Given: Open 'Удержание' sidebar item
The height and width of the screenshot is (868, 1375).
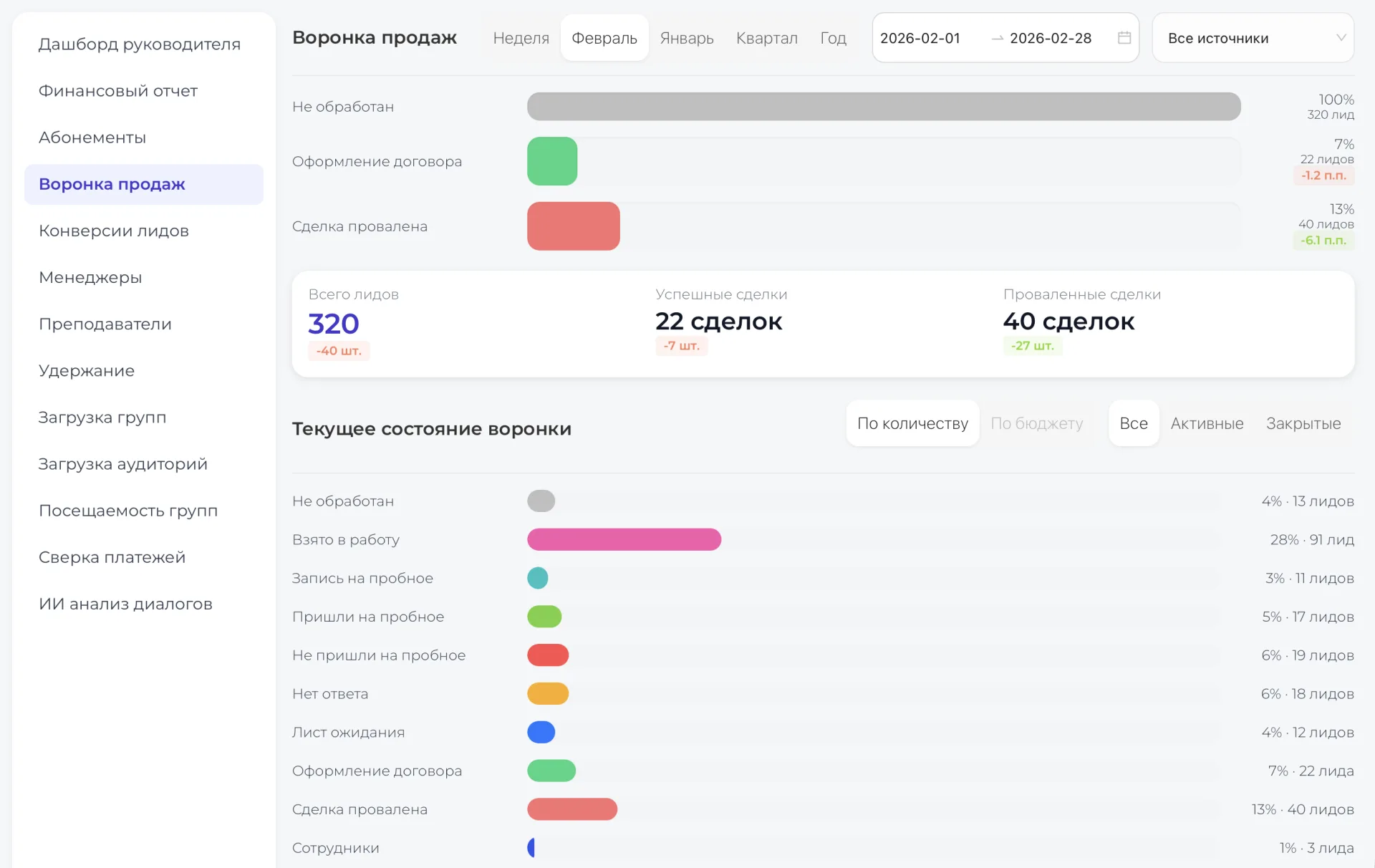Looking at the screenshot, I should [144, 370].
